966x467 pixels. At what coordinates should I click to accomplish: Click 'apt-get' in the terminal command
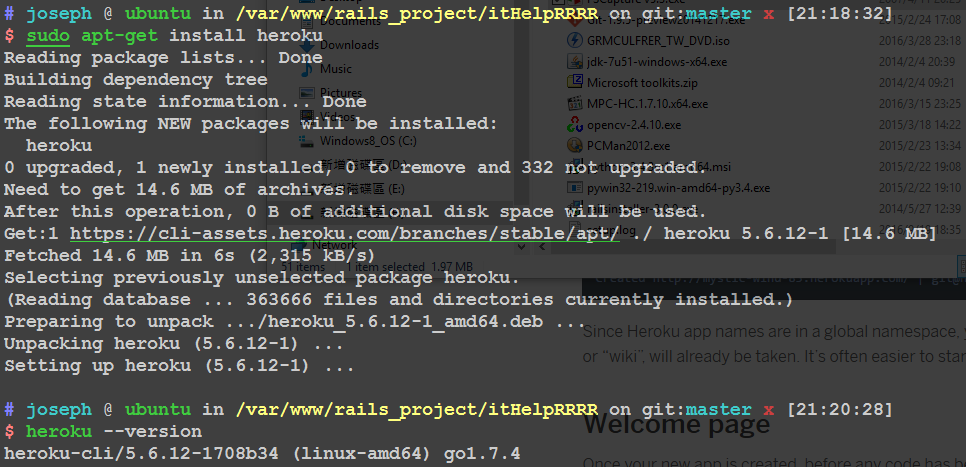(120, 36)
